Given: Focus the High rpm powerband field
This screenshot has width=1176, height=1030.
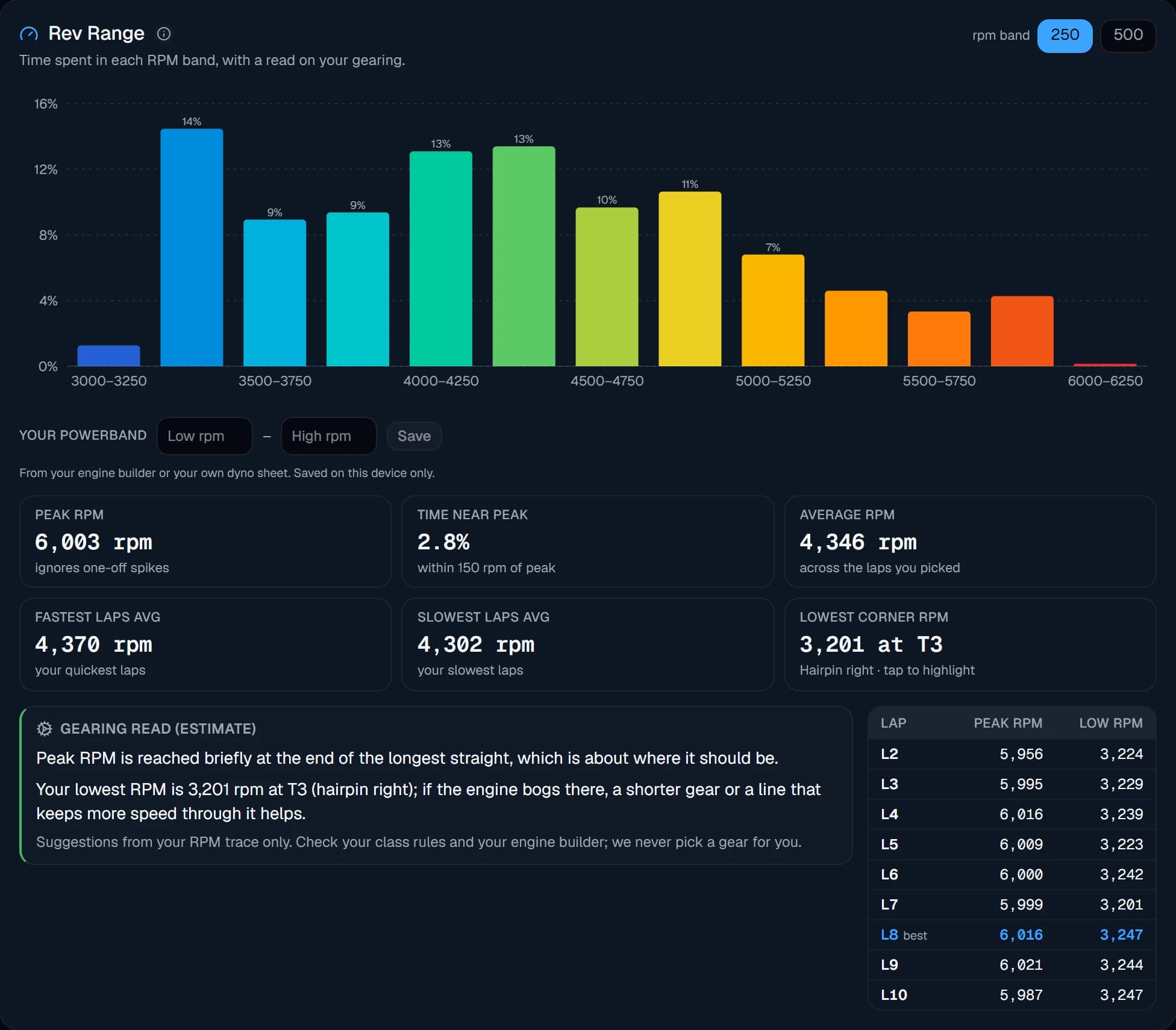Looking at the screenshot, I should (329, 436).
